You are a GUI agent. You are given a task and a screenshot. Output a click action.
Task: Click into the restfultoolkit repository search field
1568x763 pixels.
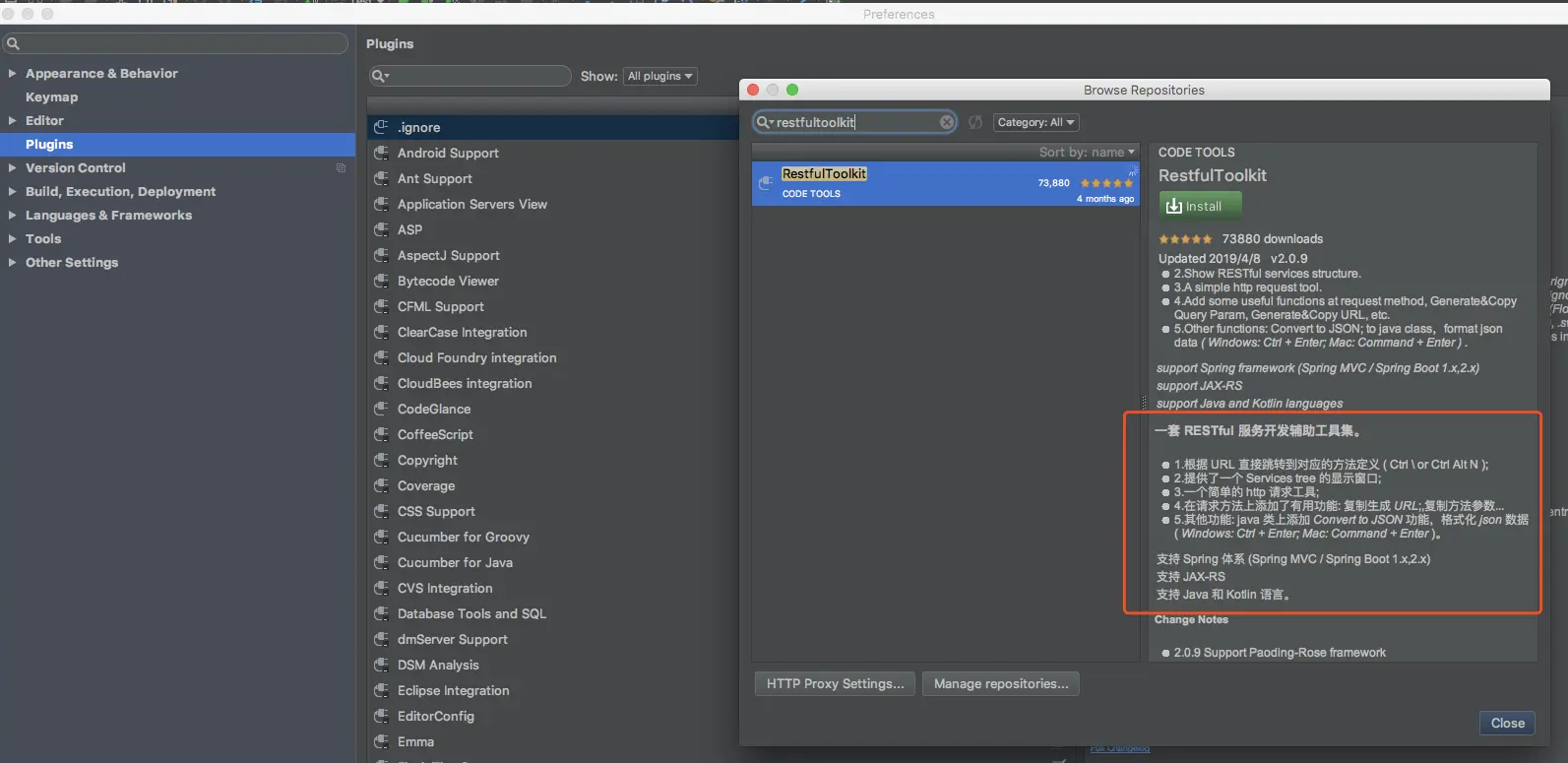854,122
